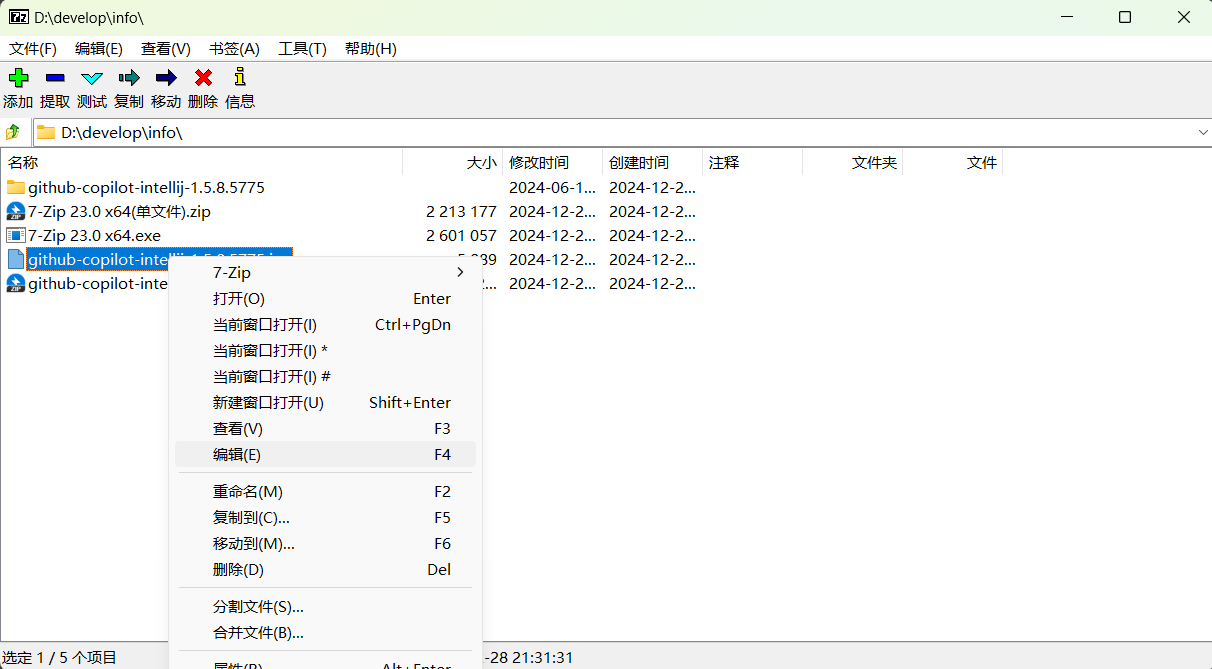Image resolution: width=1212 pixels, height=669 pixels.
Task: Click modified date 2024-06-1... of folder row
Action: (552, 187)
